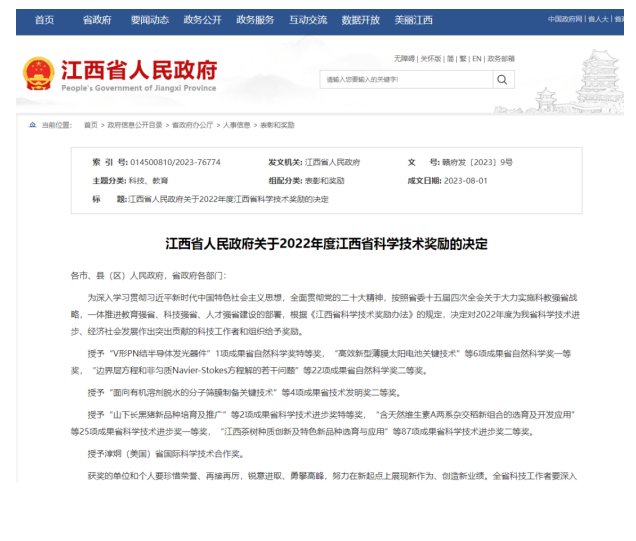
Task: Open the 首页 navigation tab
Action: tap(45, 20)
